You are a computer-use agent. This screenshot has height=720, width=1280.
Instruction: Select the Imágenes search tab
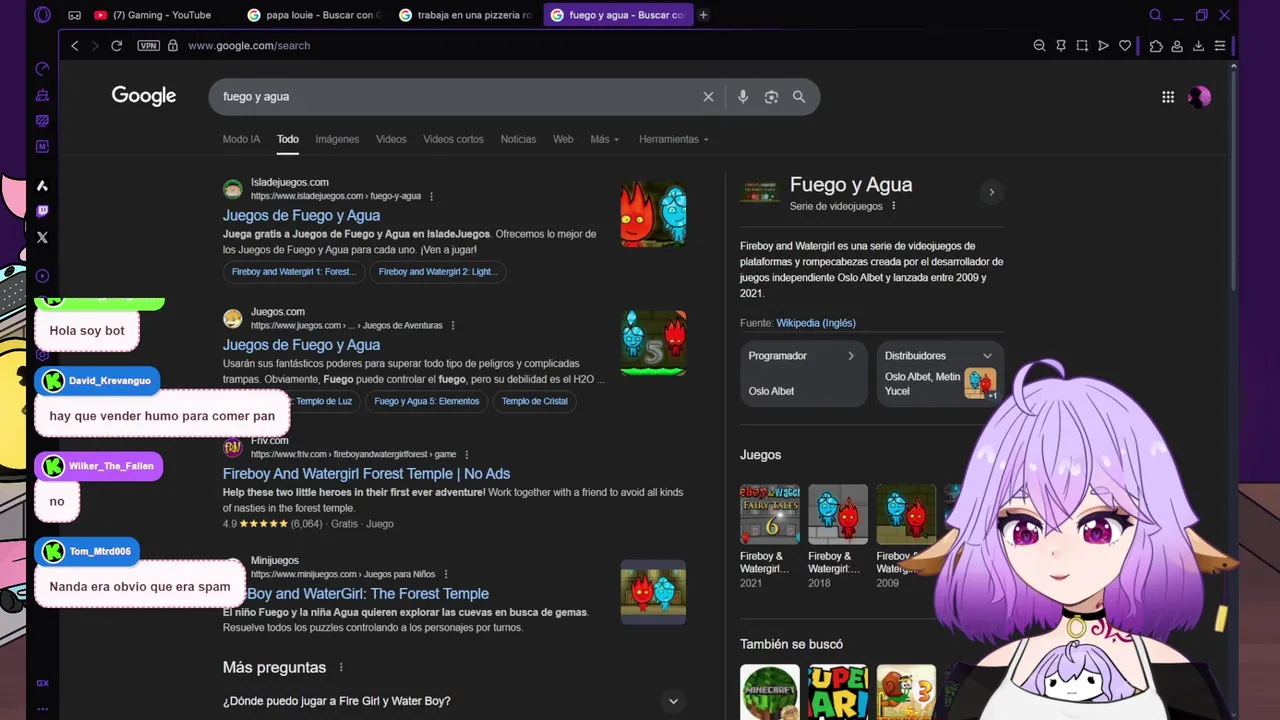click(x=337, y=139)
